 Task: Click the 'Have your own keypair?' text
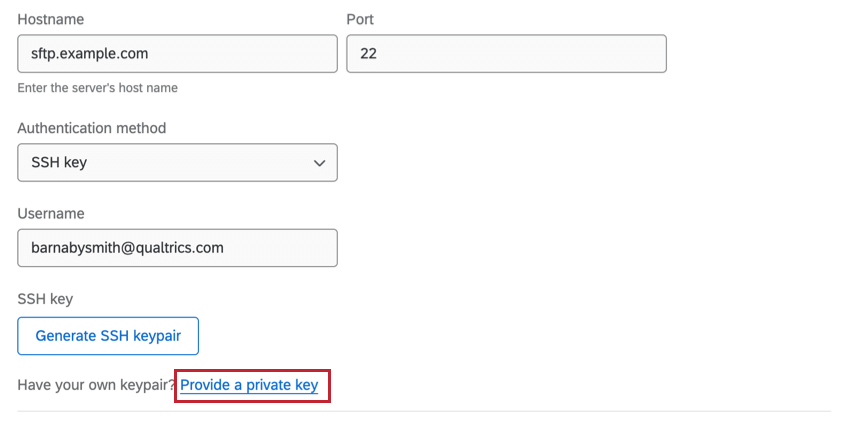pos(96,386)
